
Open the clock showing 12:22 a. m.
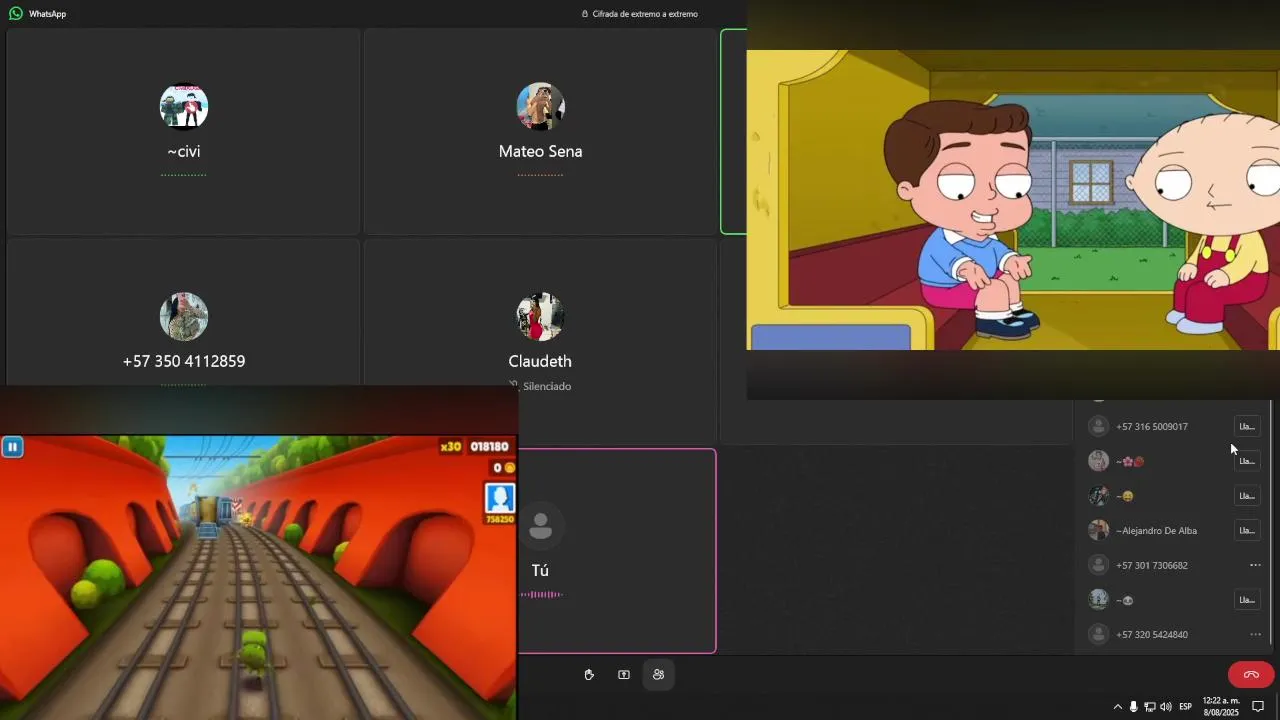pos(1220,706)
